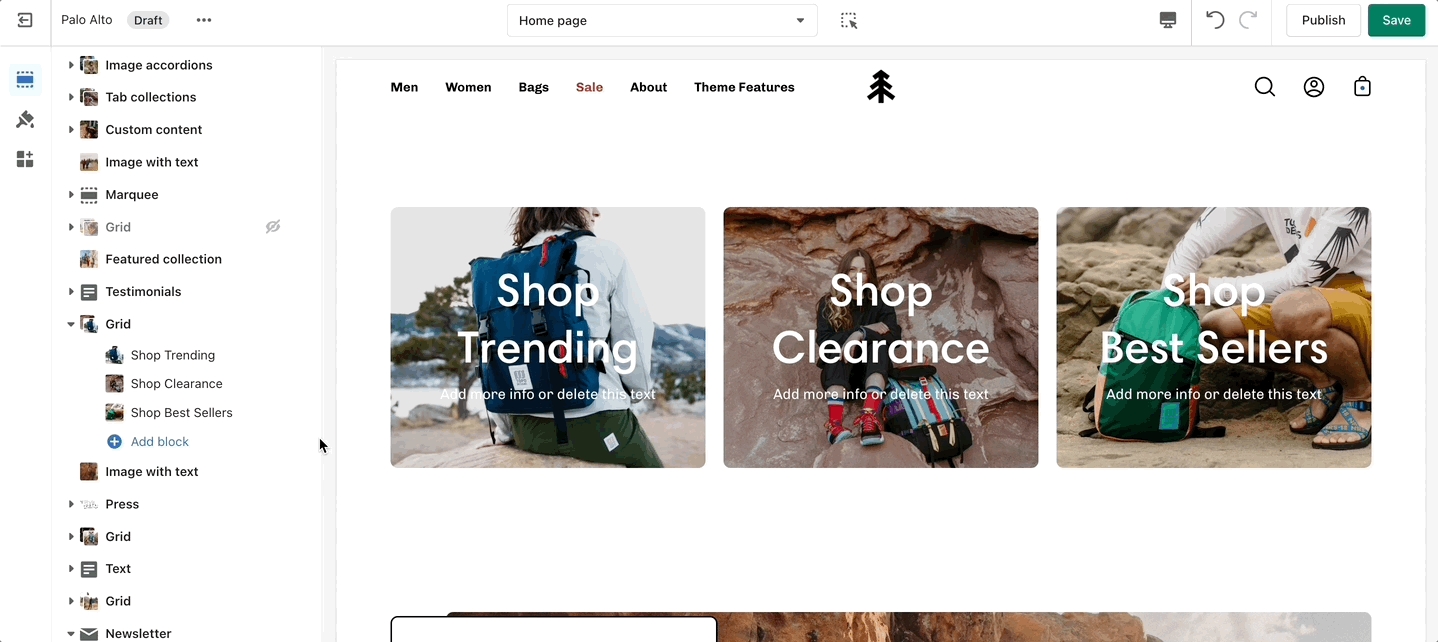Open the three-dot more actions menu
Screen dimensions: 1438x642
pos(204,20)
